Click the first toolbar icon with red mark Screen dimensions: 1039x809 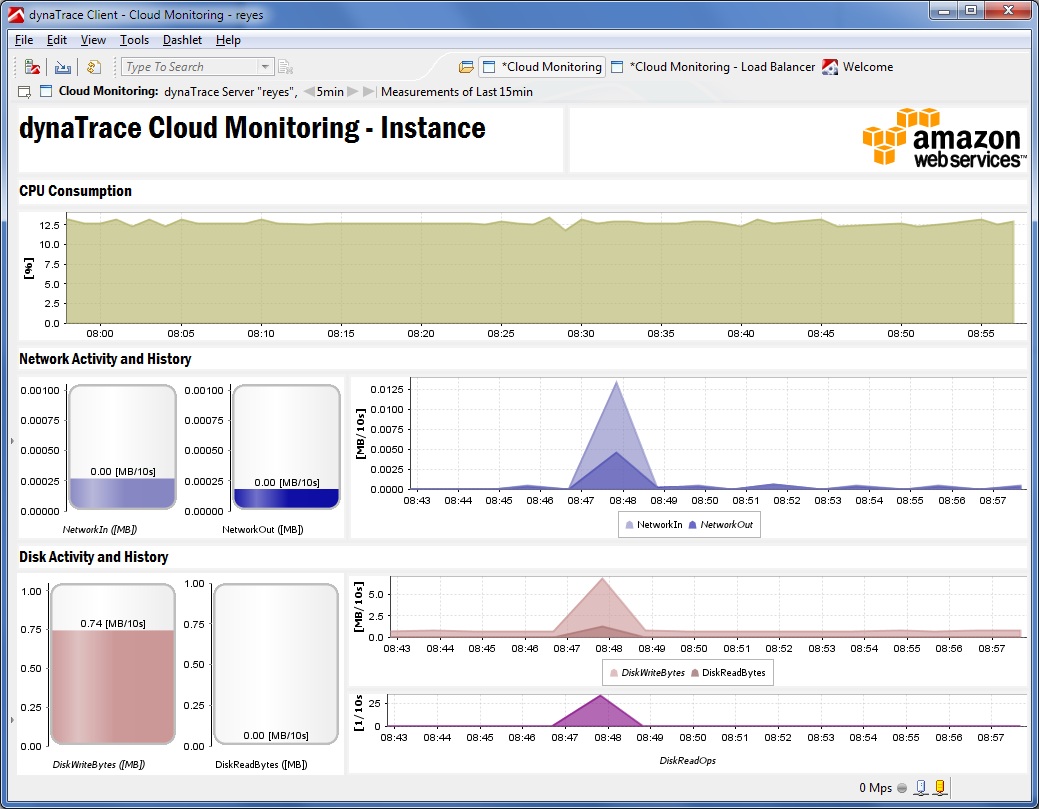click(x=32, y=67)
